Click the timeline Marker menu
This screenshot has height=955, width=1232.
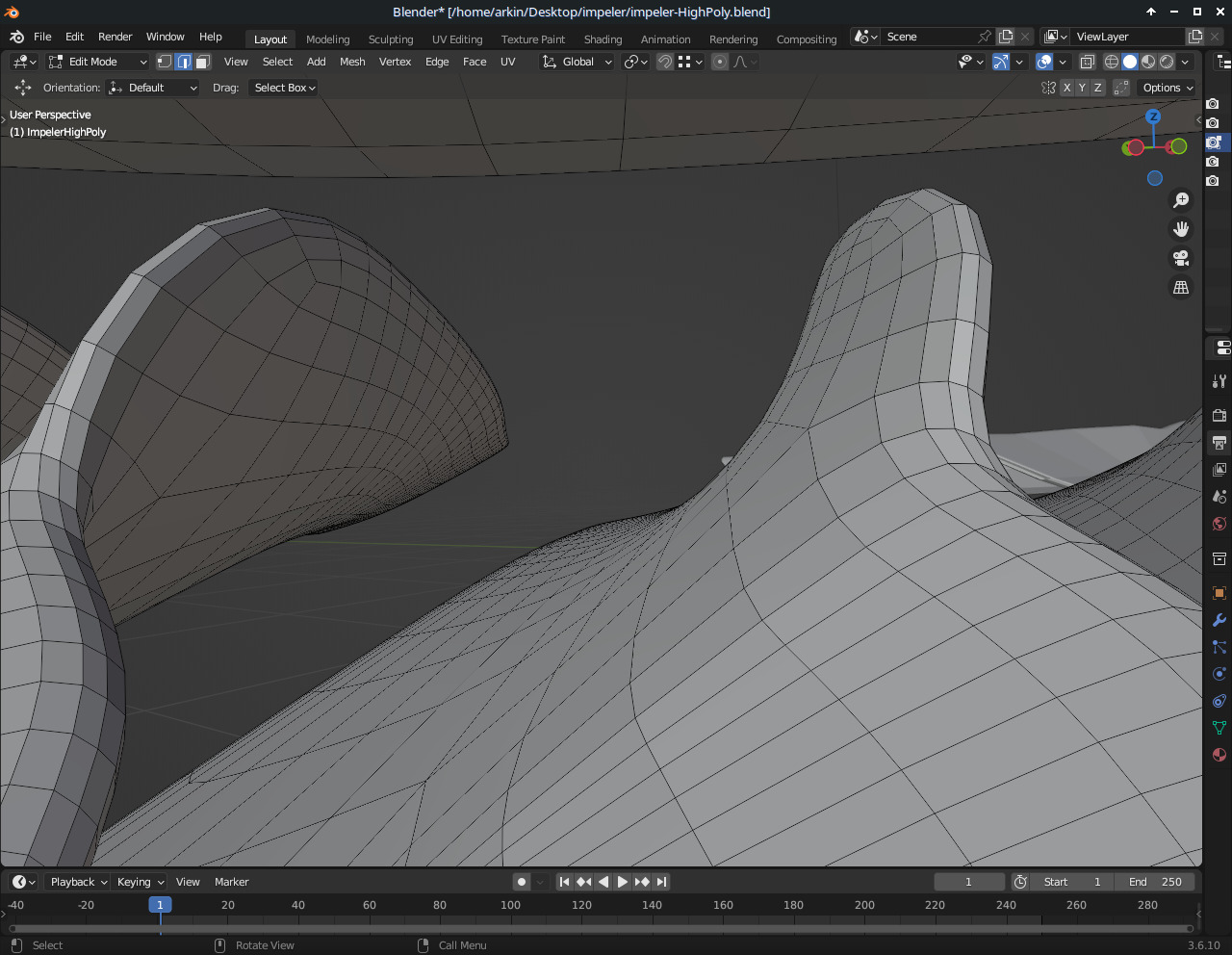232,882
